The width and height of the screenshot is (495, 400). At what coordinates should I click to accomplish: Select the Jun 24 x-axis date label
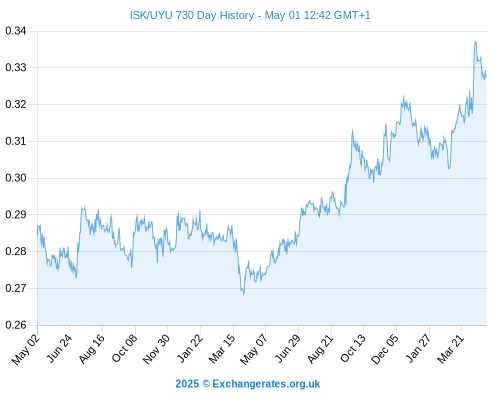(59, 349)
